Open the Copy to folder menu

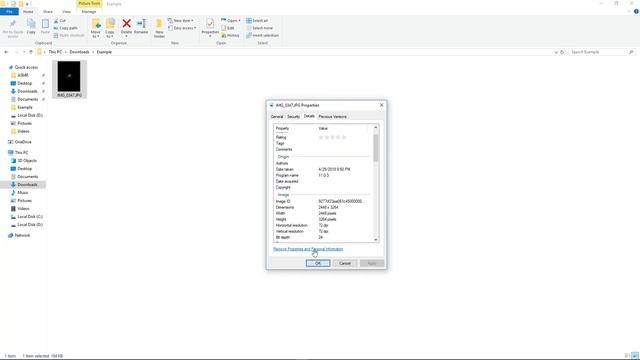click(x=110, y=28)
